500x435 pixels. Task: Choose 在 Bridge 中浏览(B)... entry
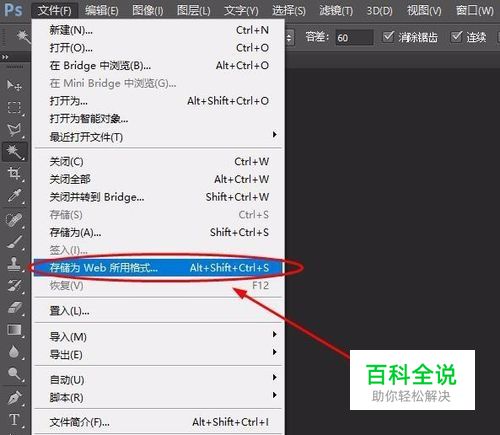[x=158, y=66]
